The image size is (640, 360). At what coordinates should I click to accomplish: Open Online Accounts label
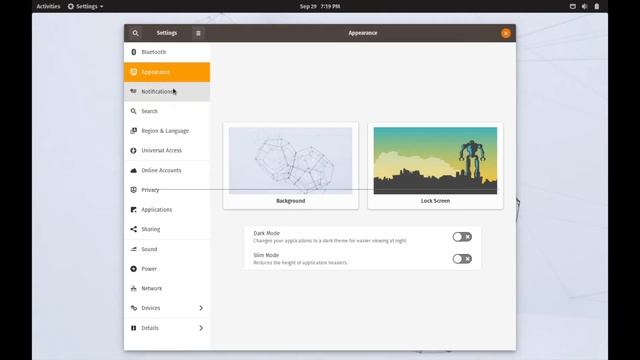coord(161,170)
